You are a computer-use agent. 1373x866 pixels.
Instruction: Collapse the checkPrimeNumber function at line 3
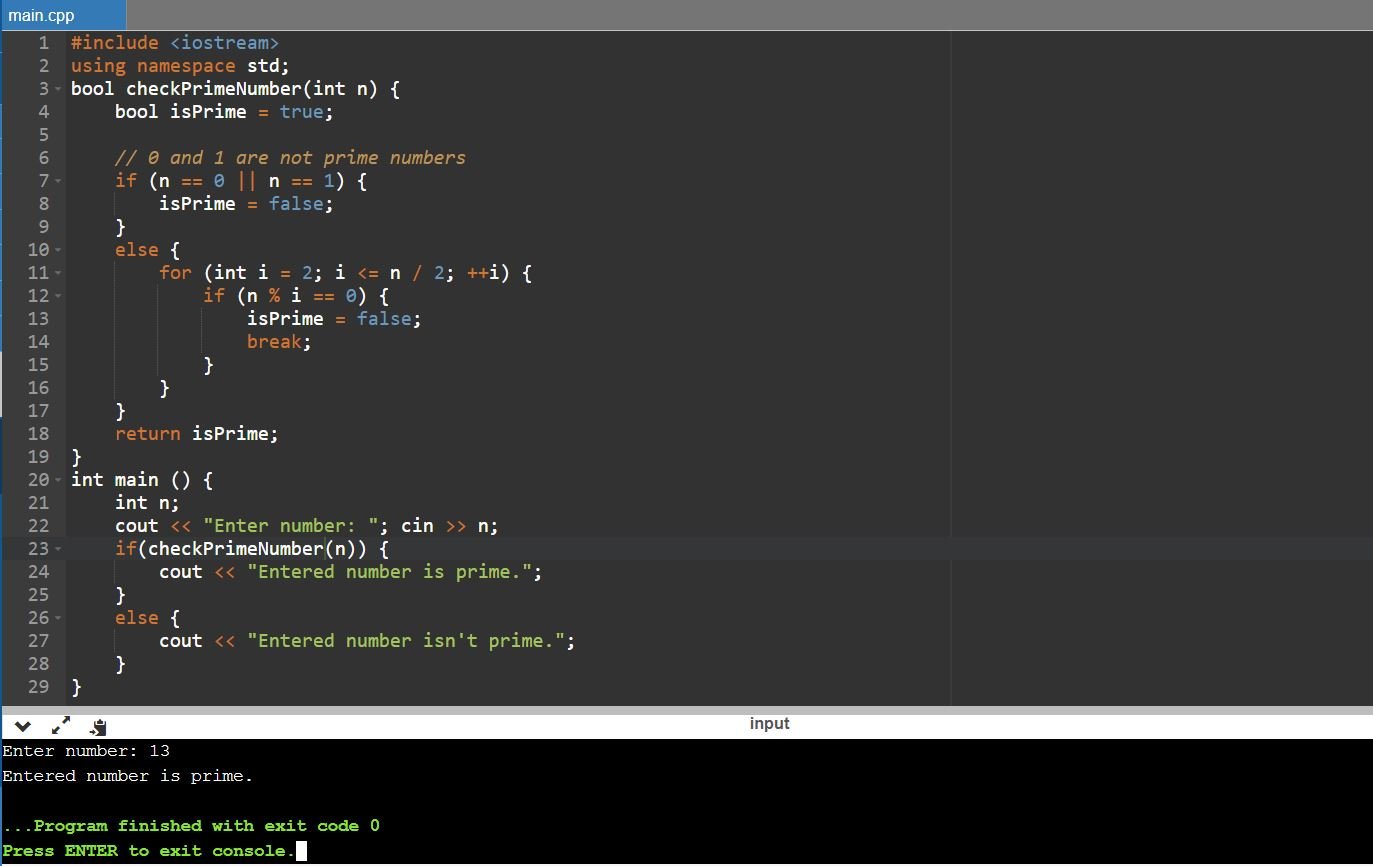58,89
